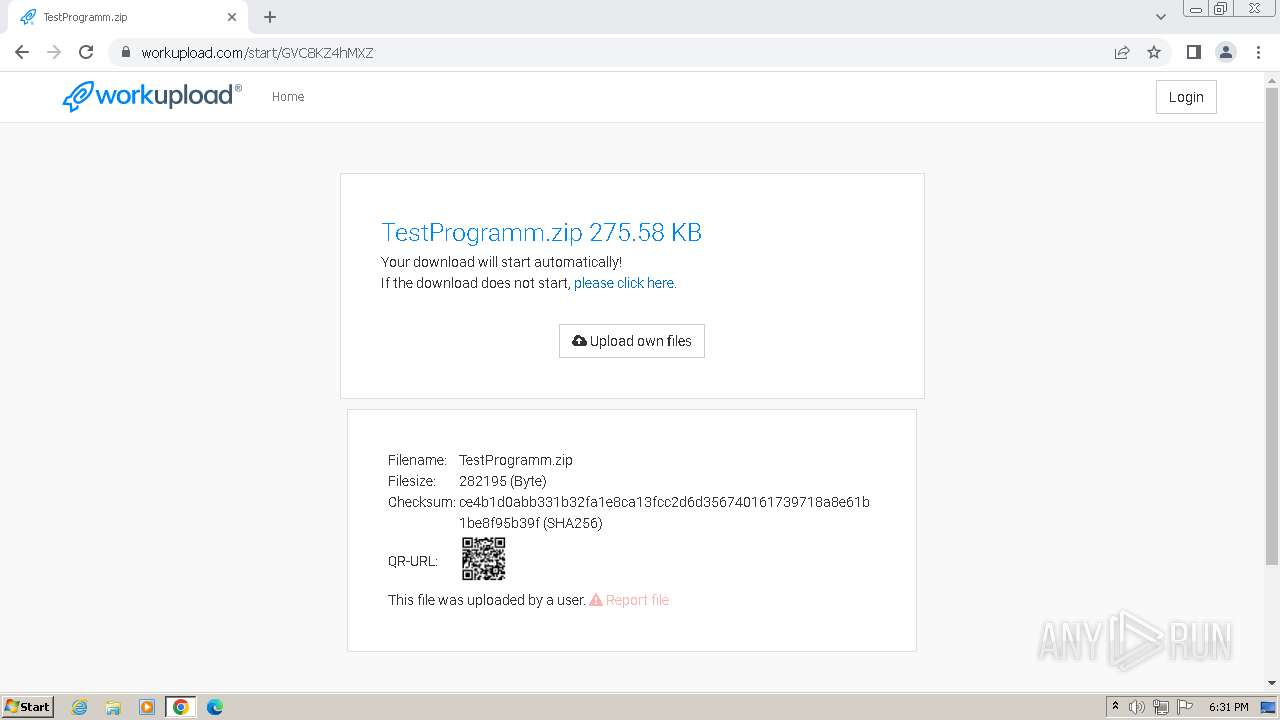
Task: Click the Login button
Action: (x=1186, y=97)
